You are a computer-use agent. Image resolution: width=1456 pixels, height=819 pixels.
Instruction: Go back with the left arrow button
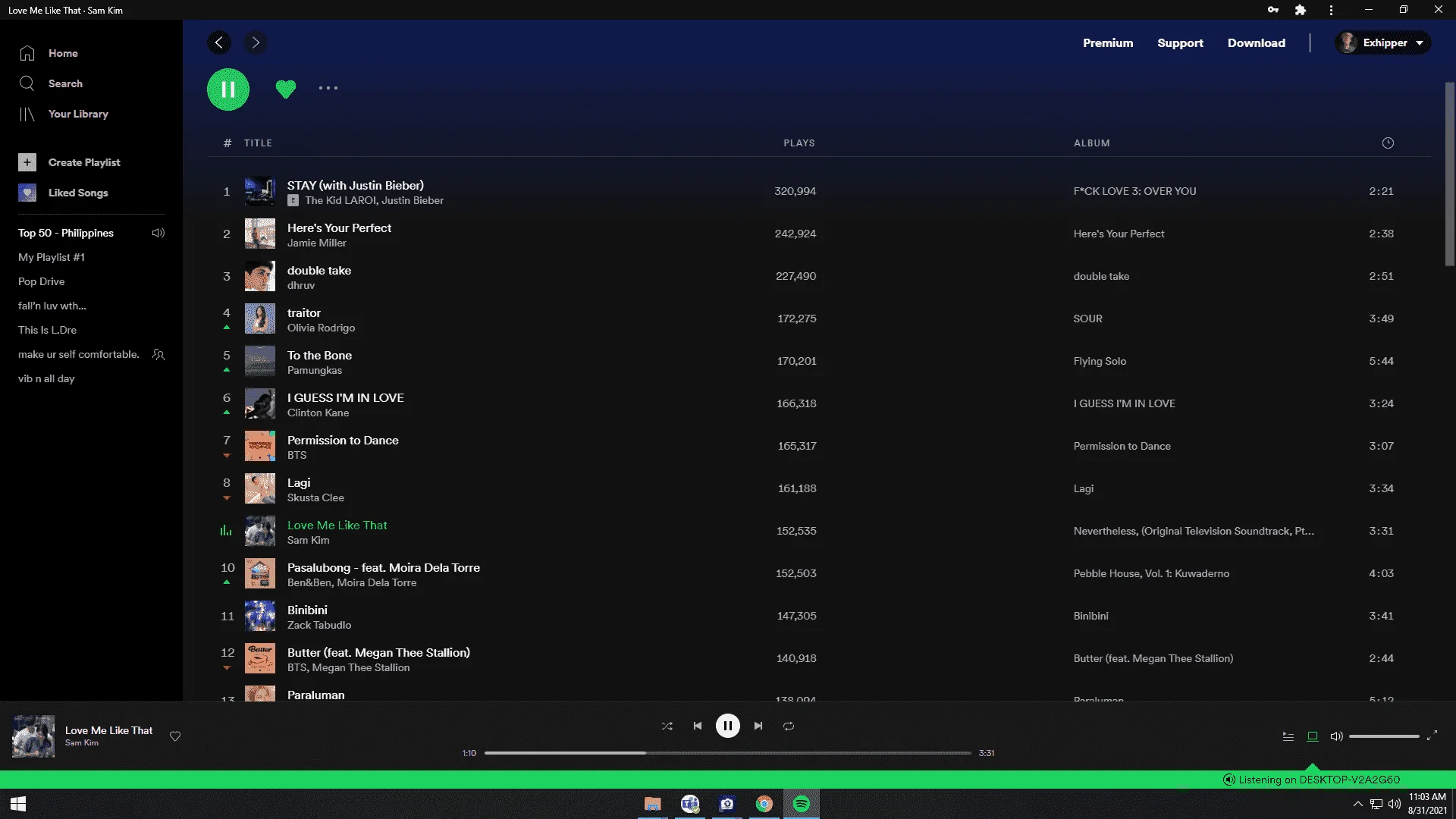pos(219,42)
